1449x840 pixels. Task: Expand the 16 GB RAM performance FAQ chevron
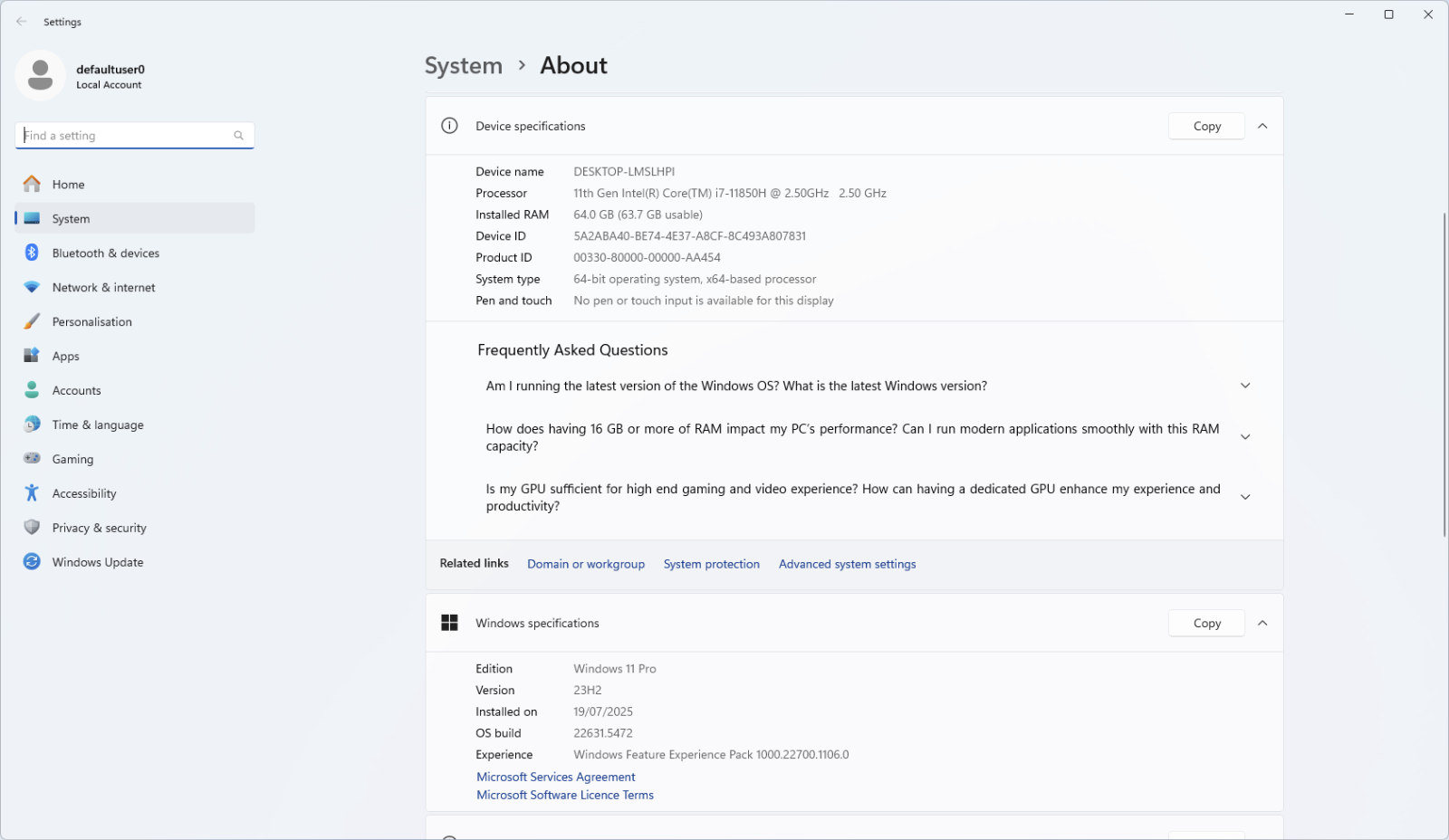[1245, 437]
